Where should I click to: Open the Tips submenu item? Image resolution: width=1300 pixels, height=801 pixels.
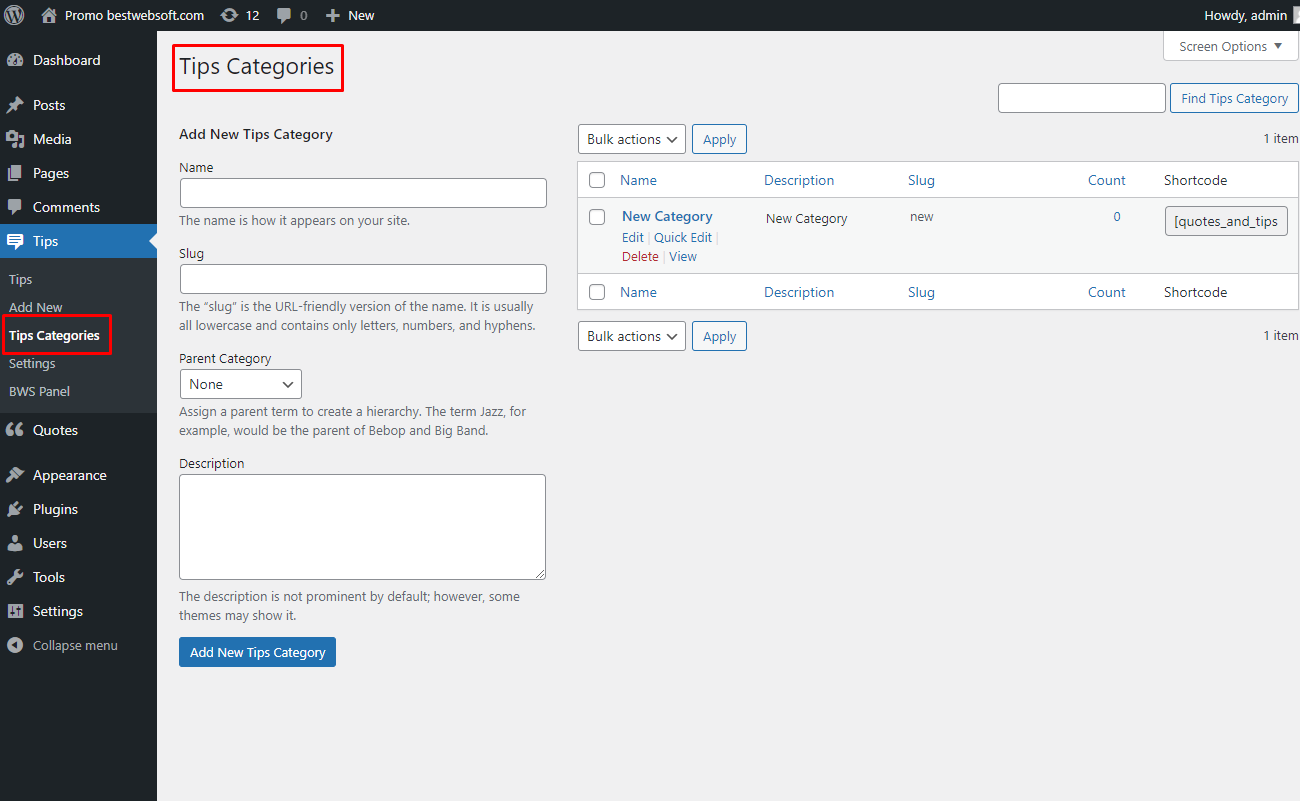click(21, 279)
